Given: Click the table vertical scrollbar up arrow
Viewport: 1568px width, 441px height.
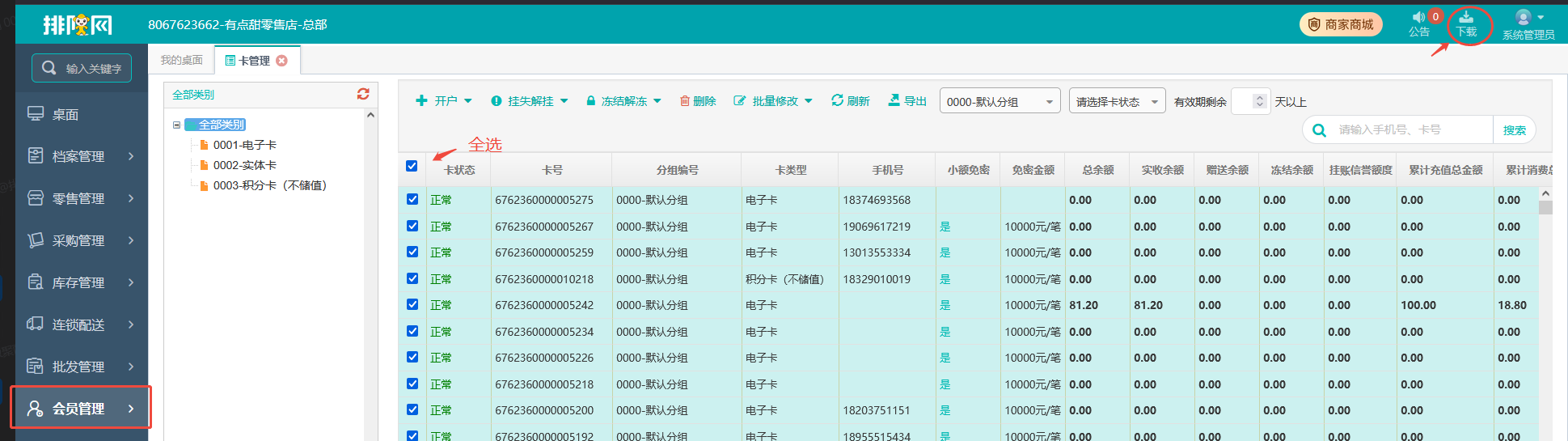Looking at the screenshot, I should click(1545, 193).
